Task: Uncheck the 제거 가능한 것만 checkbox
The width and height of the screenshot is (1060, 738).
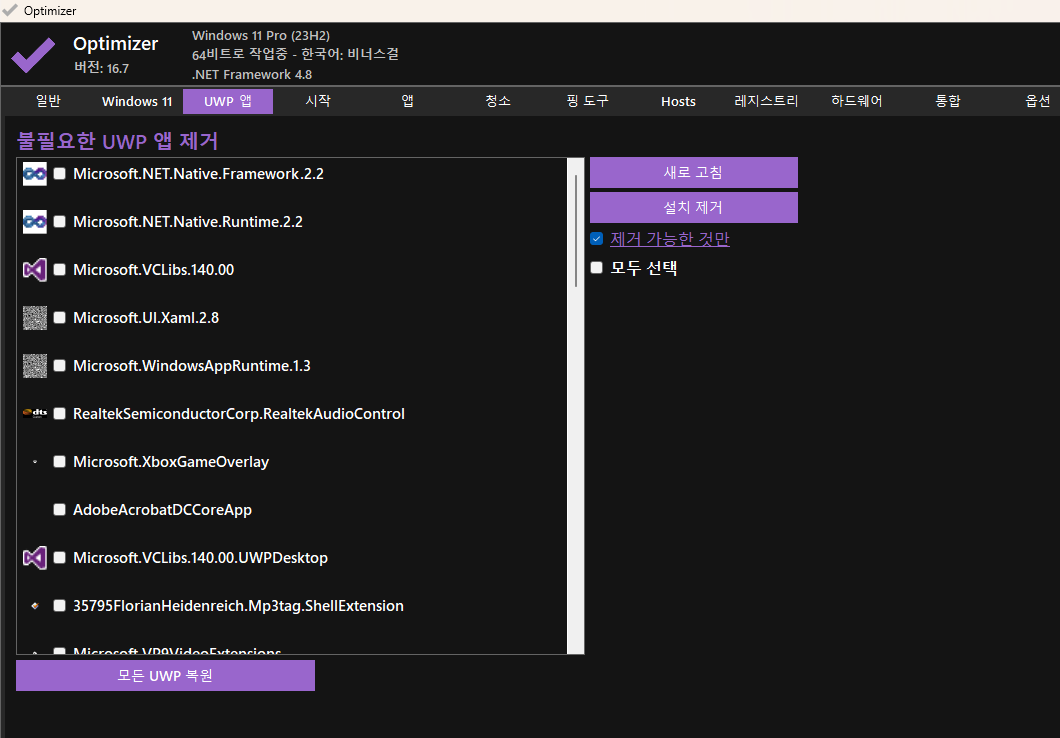Action: pyautogui.click(x=596, y=239)
